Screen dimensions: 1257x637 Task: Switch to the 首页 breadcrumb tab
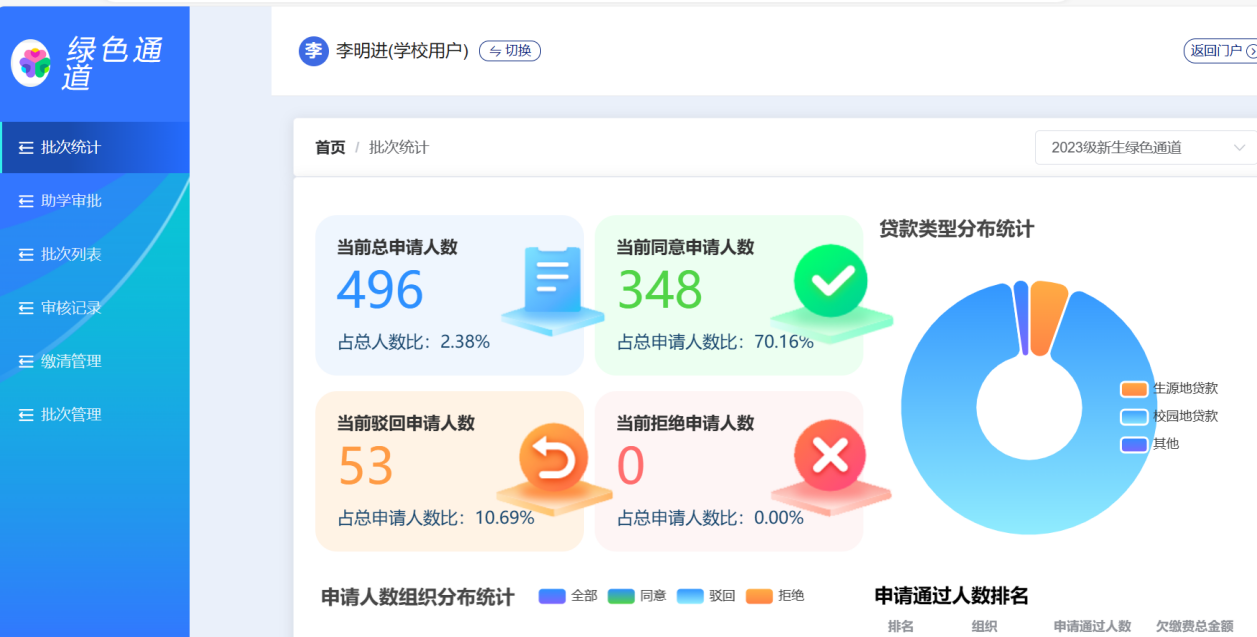pyautogui.click(x=329, y=147)
